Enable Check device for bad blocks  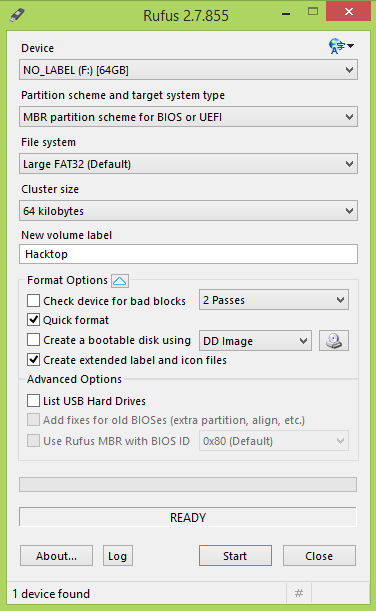coord(34,301)
